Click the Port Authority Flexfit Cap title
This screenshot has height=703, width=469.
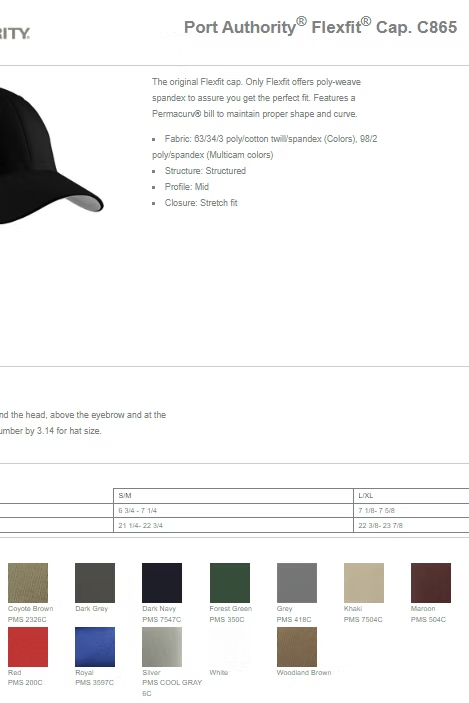point(321,27)
